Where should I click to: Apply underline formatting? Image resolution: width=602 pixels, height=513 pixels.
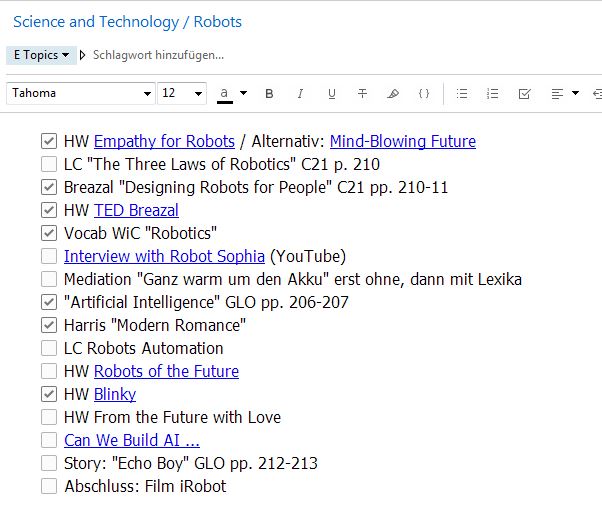click(331, 94)
